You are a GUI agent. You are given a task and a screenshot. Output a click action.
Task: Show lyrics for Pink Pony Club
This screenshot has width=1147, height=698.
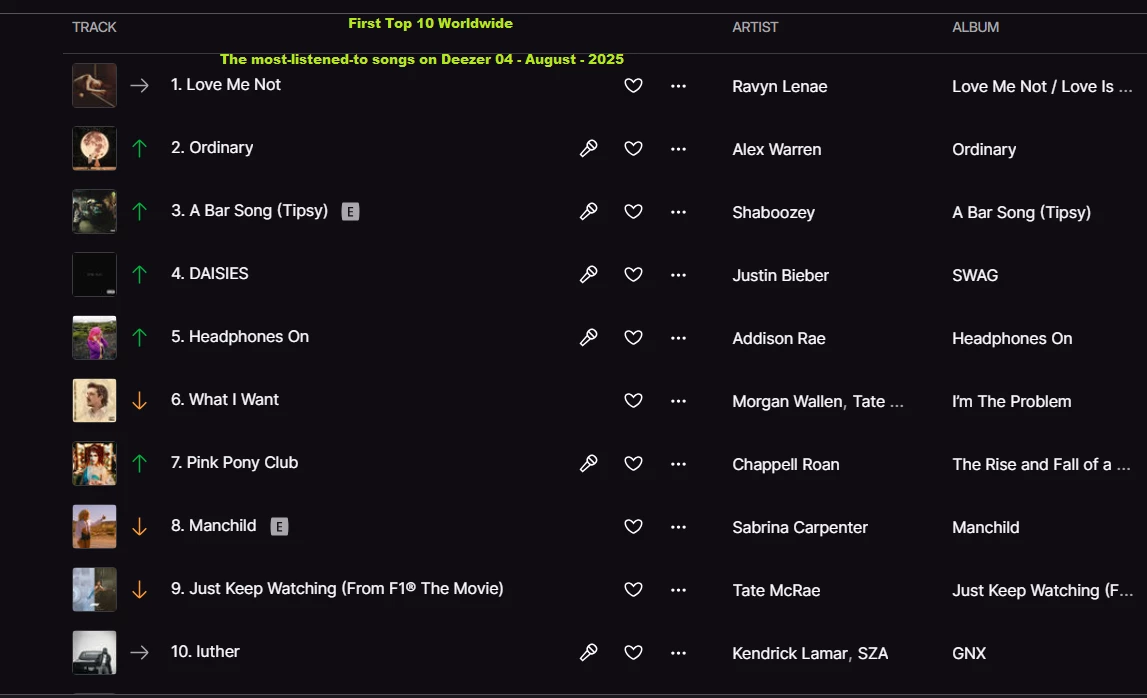click(x=589, y=464)
